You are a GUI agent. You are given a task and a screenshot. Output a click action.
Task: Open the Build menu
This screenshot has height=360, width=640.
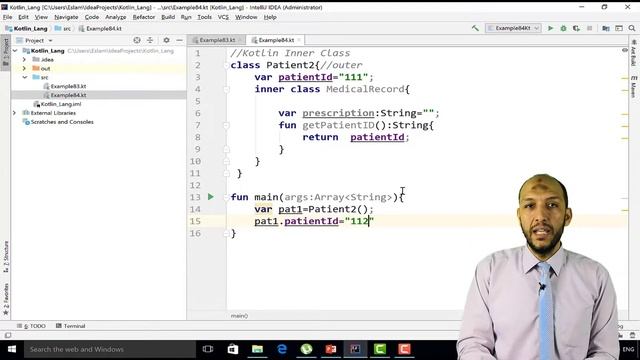point(168,17)
